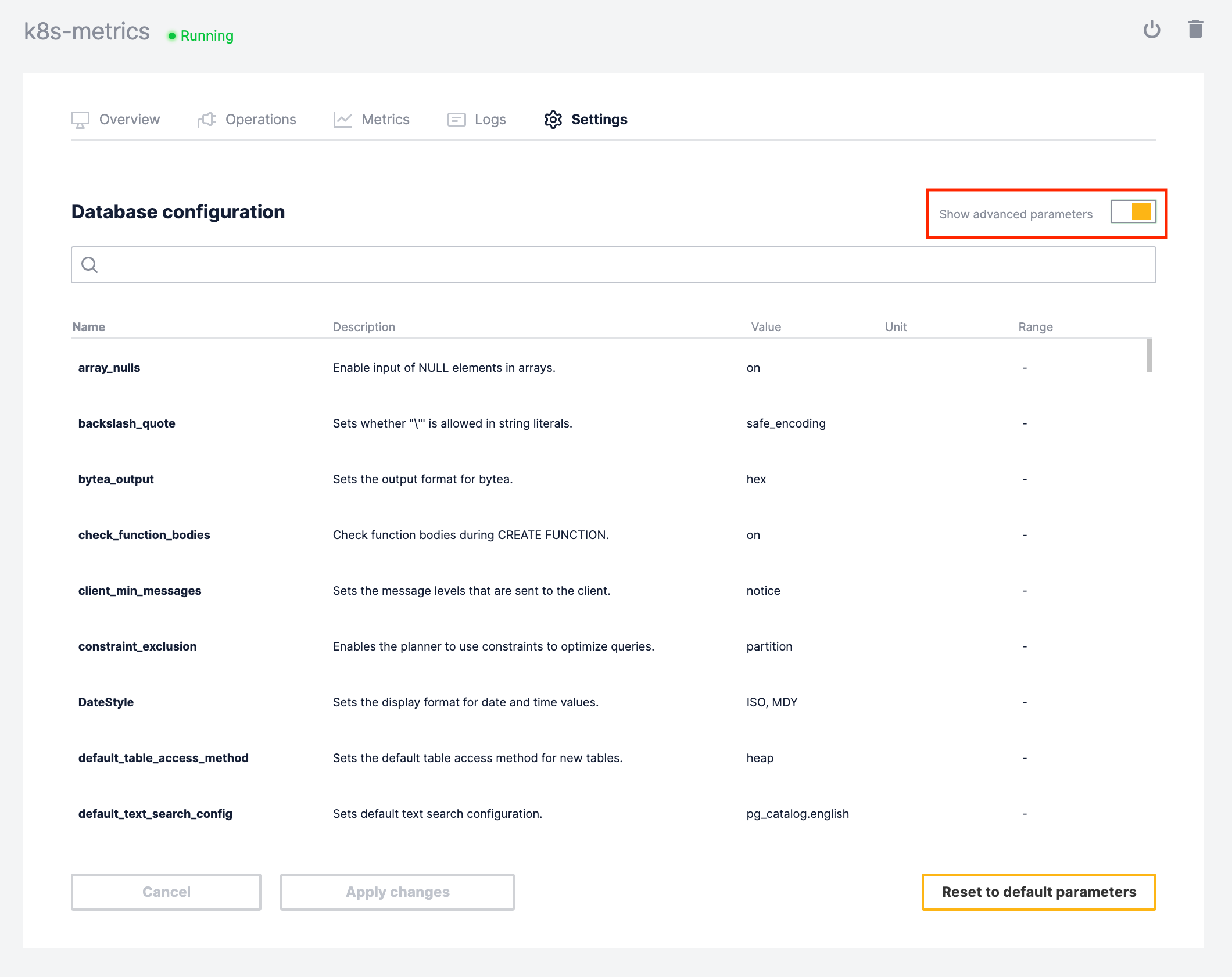Click 'Enable input of NULL elements' description
1232x977 pixels.
click(x=444, y=368)
